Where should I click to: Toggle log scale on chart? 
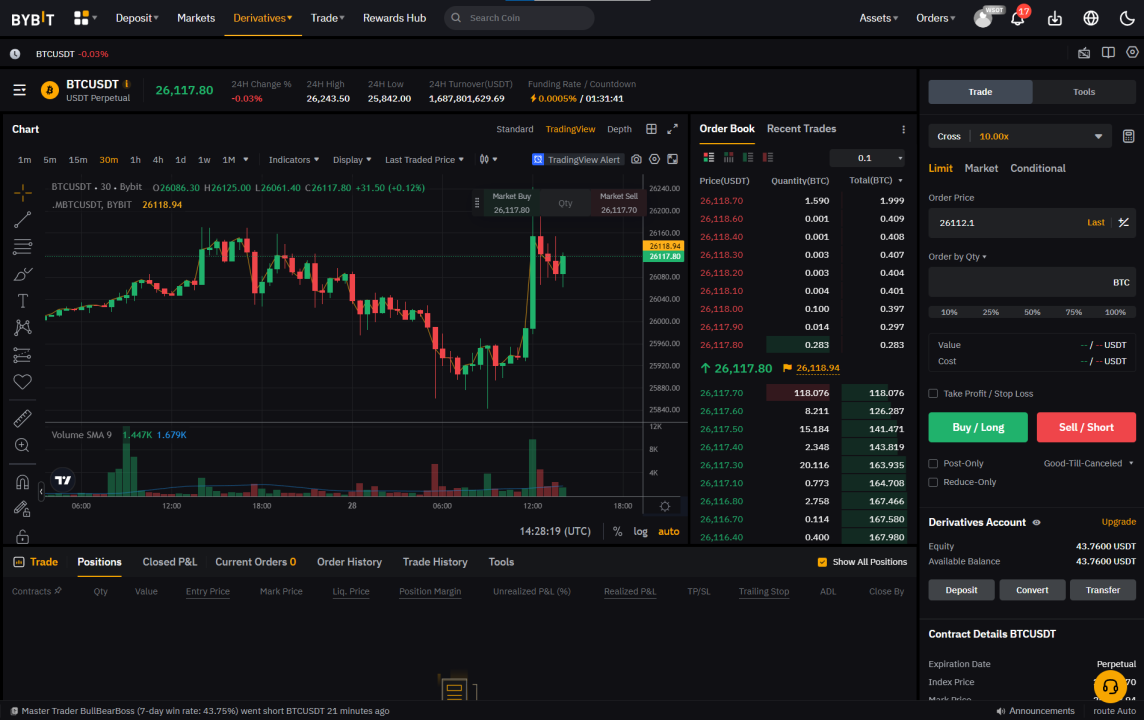pyautogui.click(x=641, y=531)
